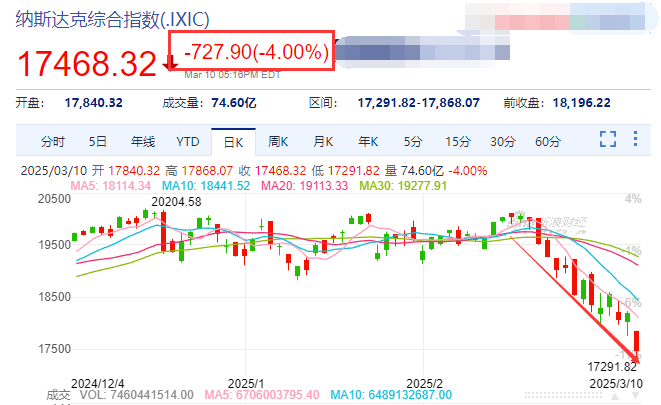Screen dimensions: 661x405
Task: Click the 区间 value 17,291.82-17,868.07
Action: tap(419, 103)
